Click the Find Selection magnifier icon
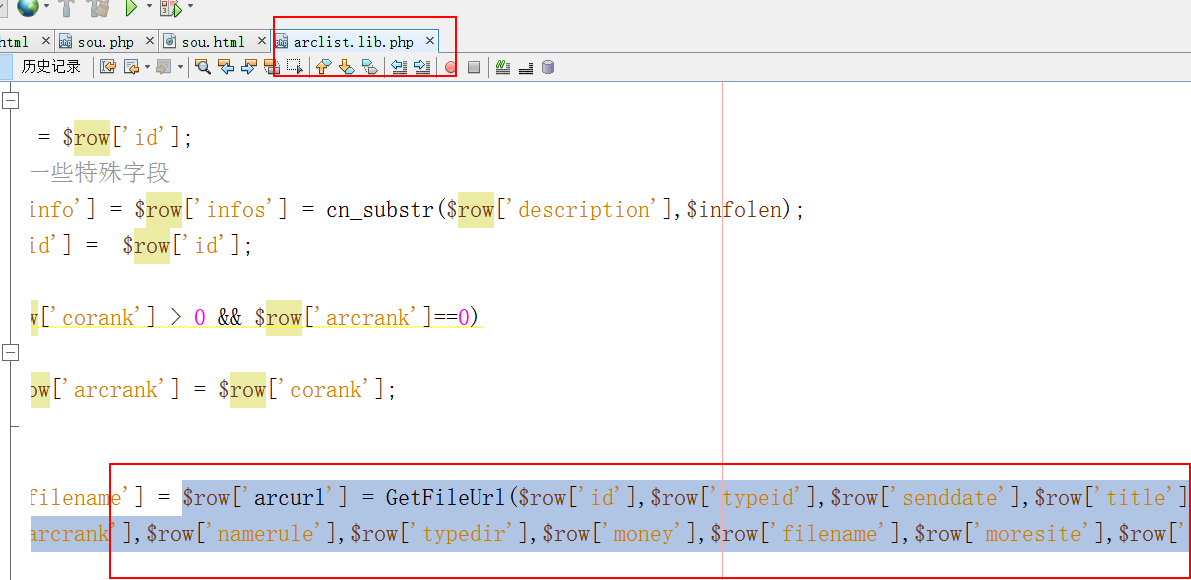The width and height of the screenshot is (1191, 580). point(203,67)
